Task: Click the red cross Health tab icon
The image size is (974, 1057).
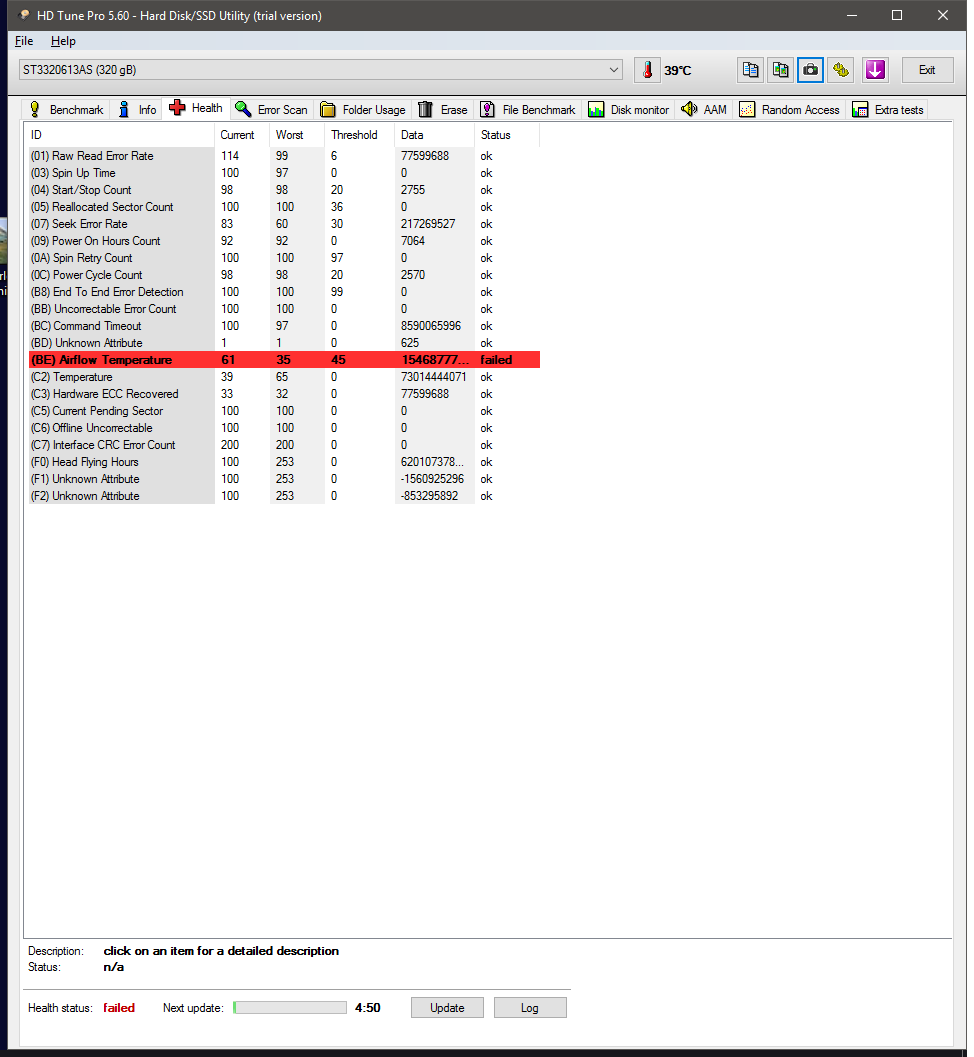Action: click(177, 108)
